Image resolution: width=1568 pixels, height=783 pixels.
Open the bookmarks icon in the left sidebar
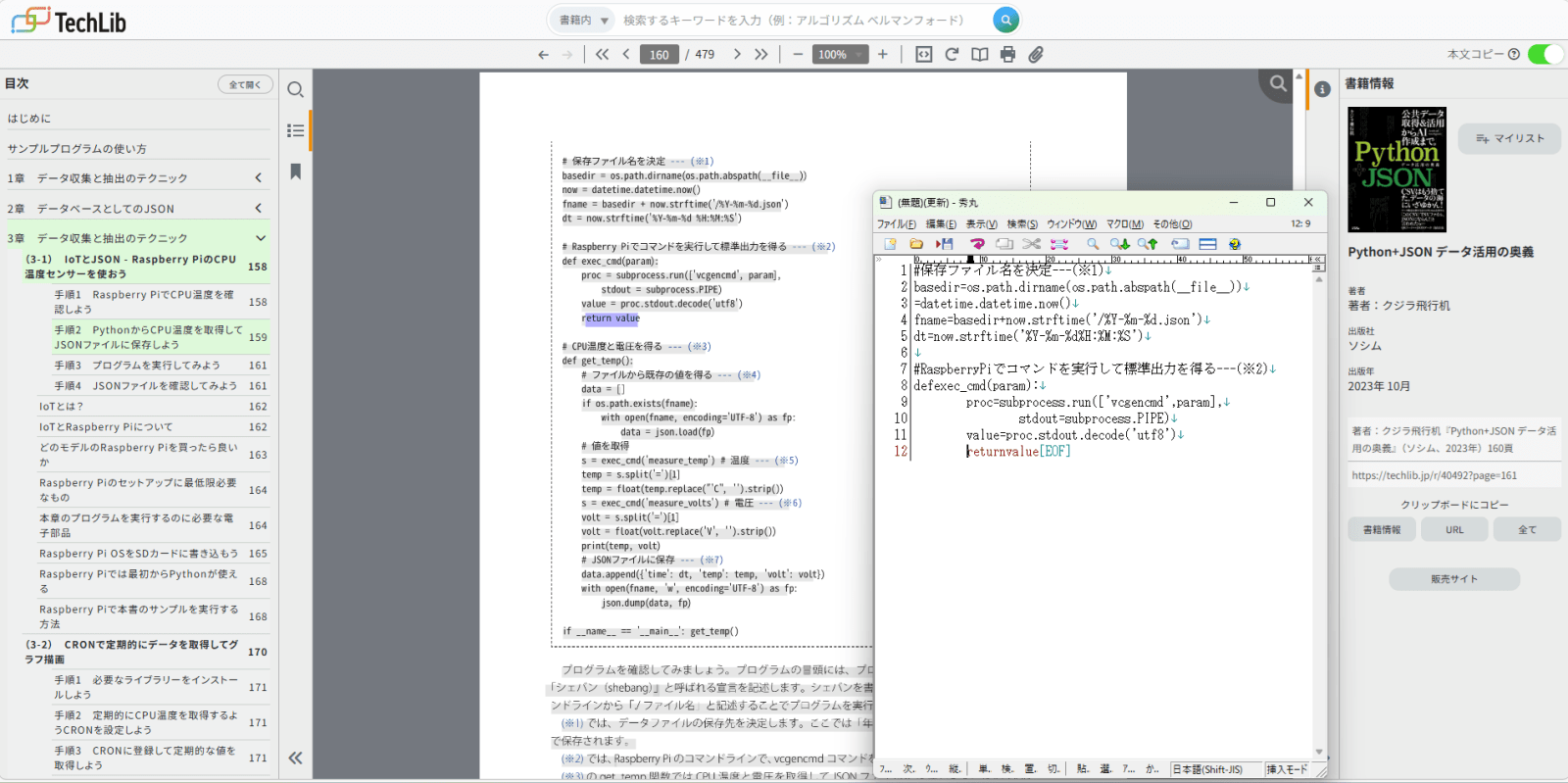tap(295, 171)
